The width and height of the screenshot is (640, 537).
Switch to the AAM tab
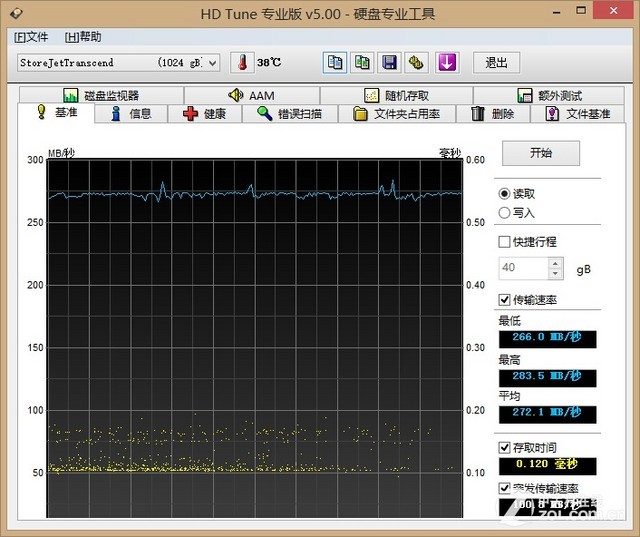tap(251, 95)
